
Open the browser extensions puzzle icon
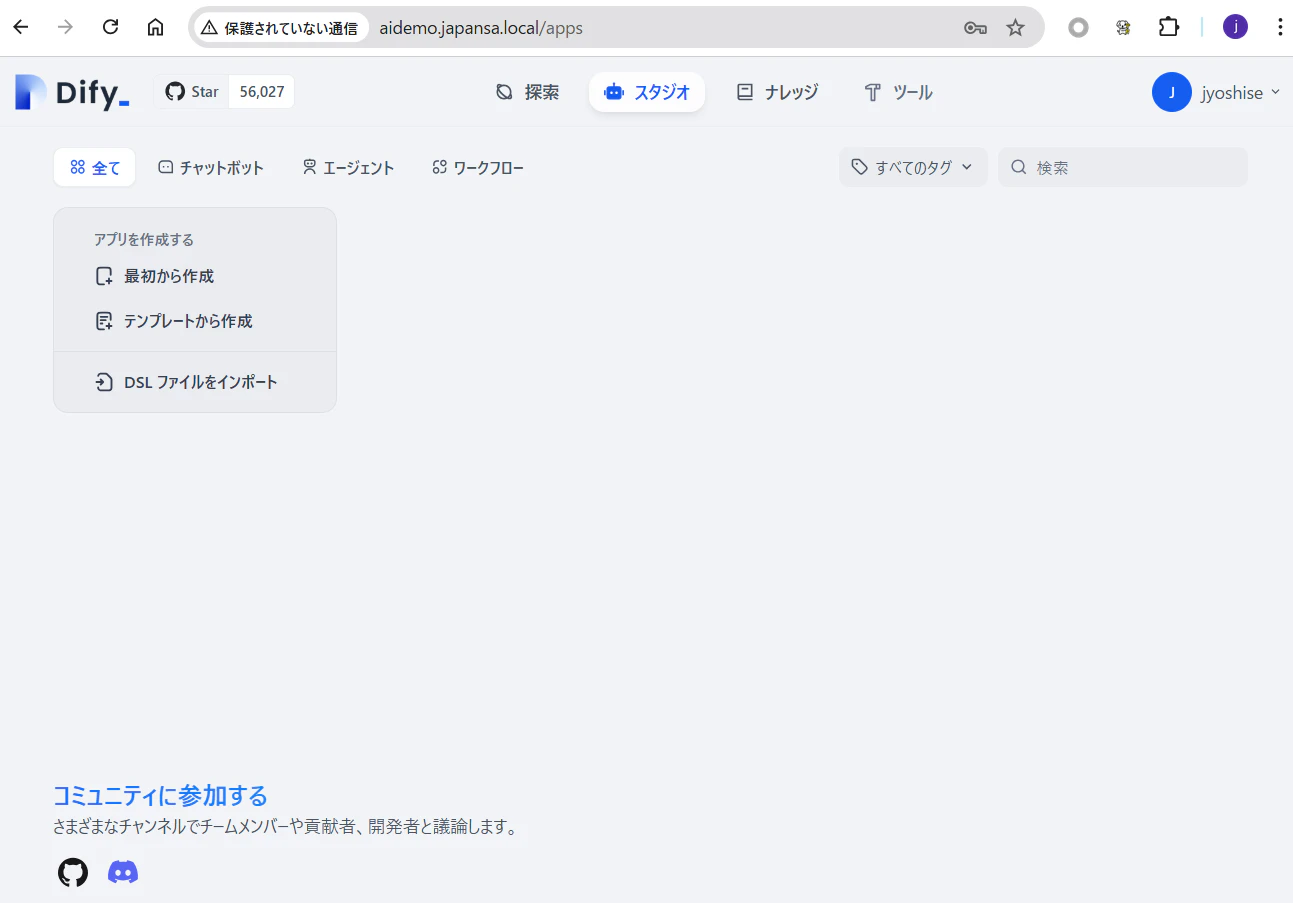[x=1169, y=28]
